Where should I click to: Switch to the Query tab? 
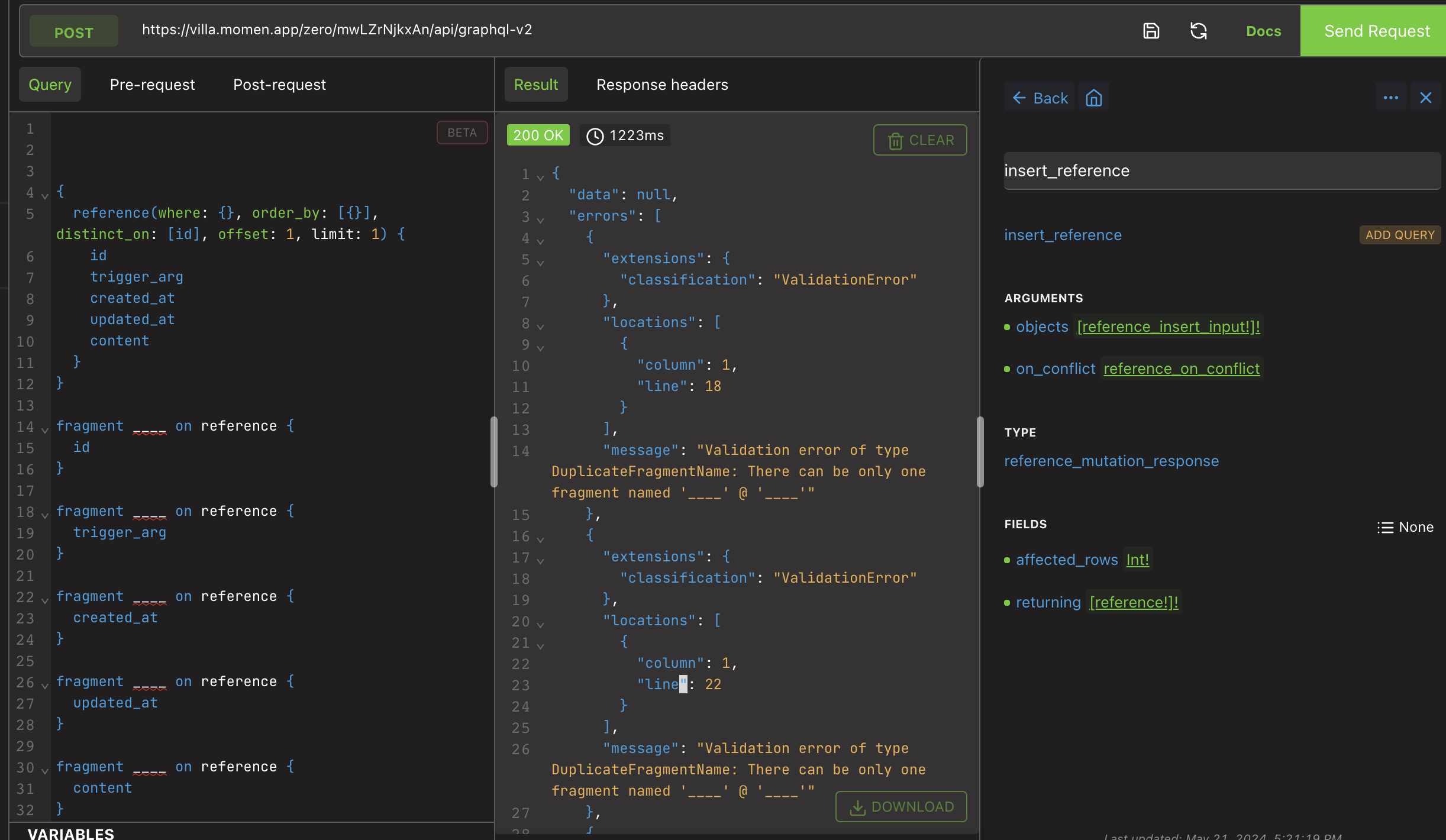coord(50,85)
